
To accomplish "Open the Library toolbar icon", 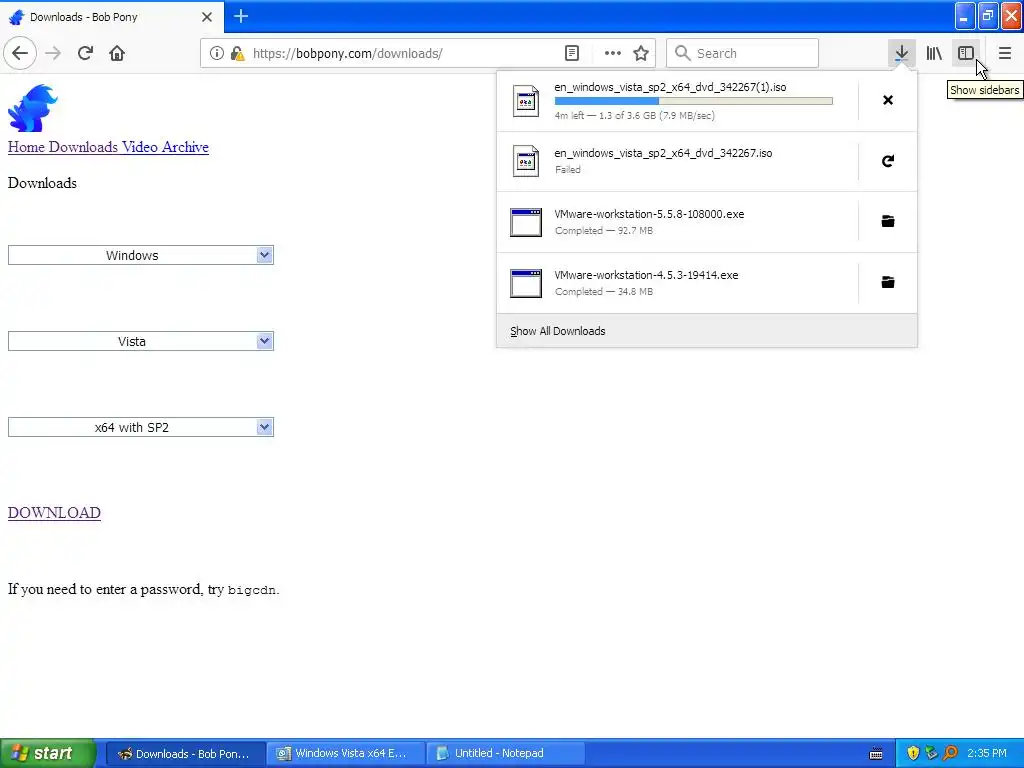I will (x=934, y=54).
